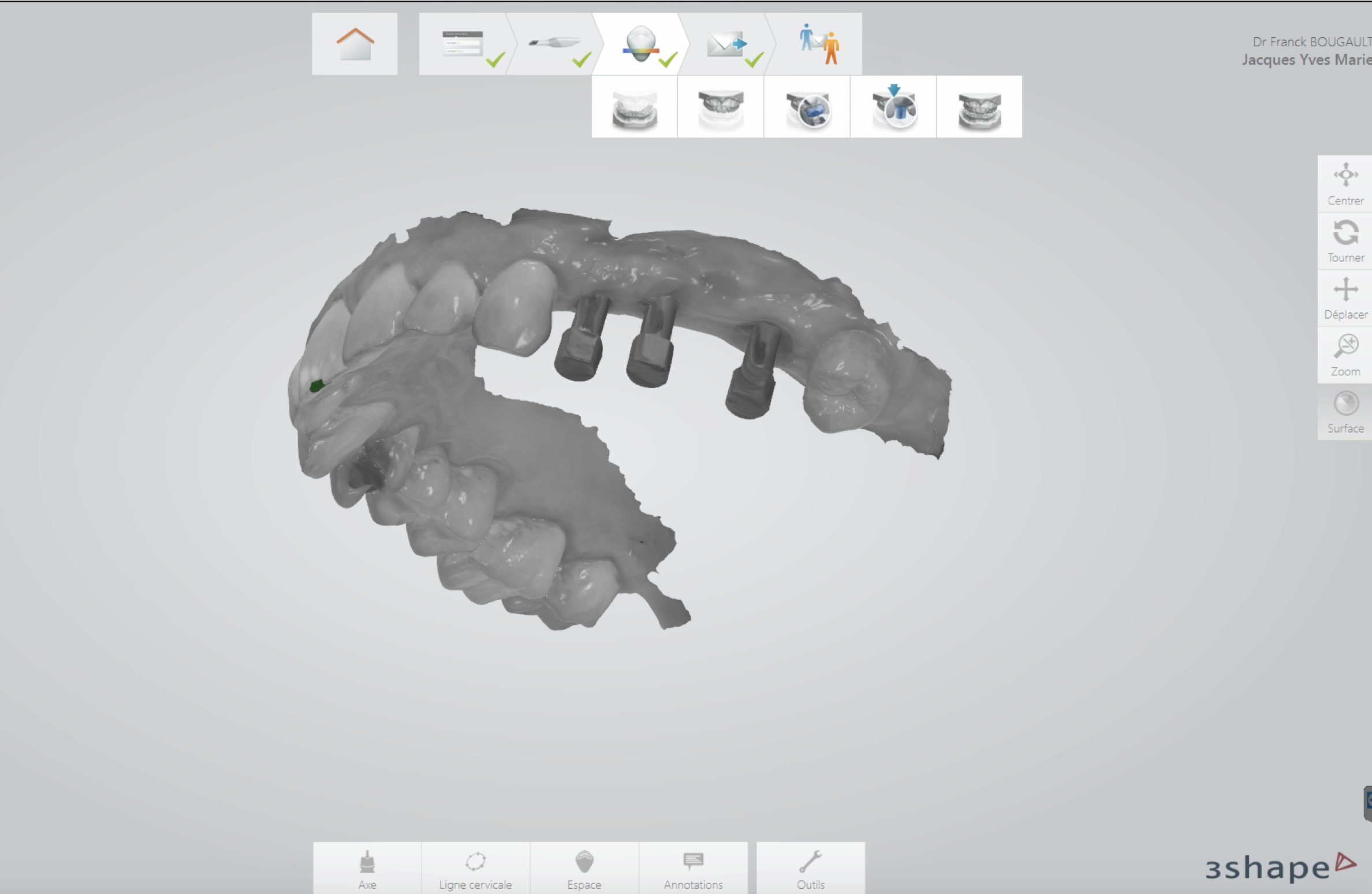Image resolution: width=1372 pixels, height=894 pixels.
Task: Open the send envelope workflow step
Action: coord(726,44)
